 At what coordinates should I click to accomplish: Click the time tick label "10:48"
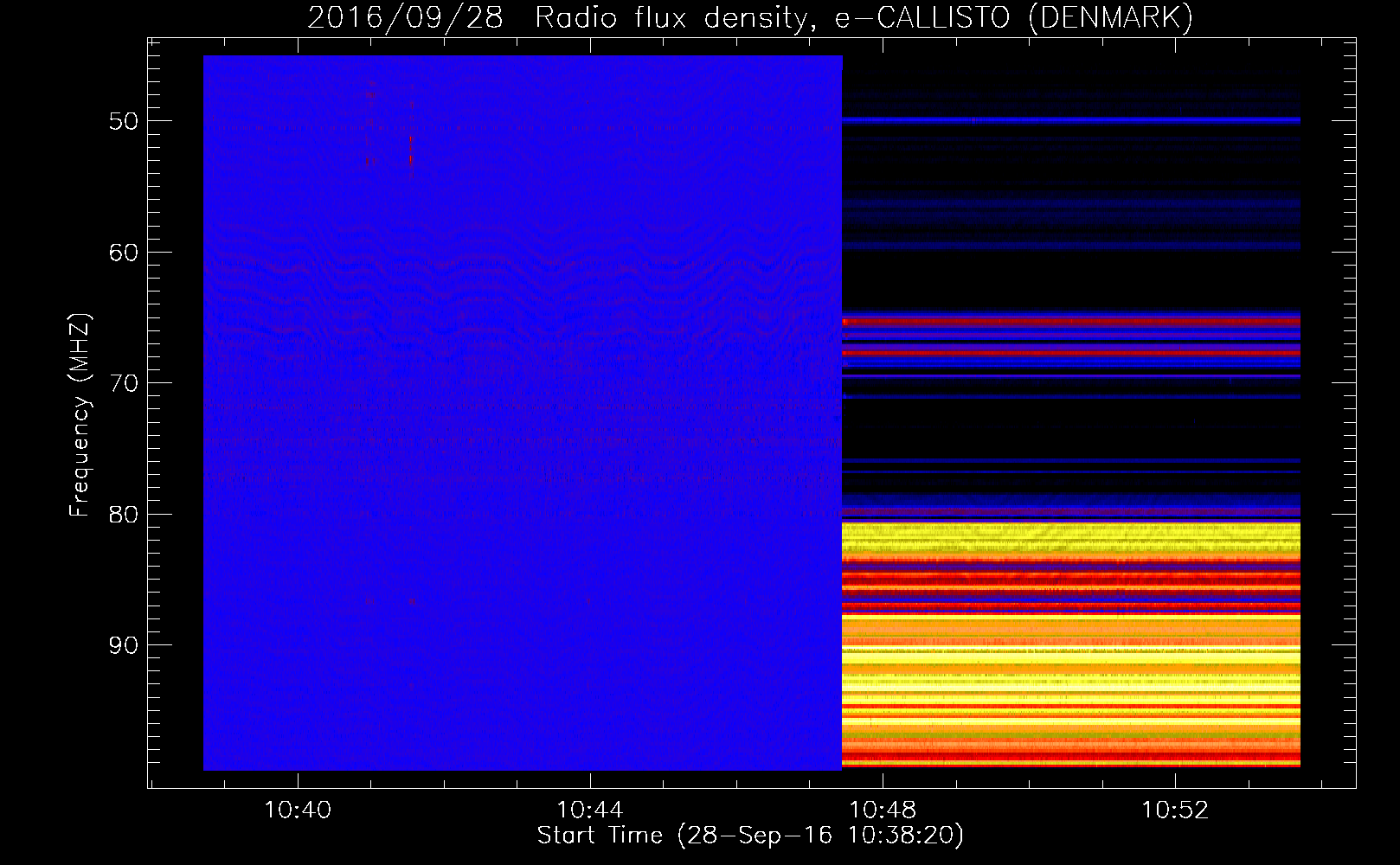[883, 810]
